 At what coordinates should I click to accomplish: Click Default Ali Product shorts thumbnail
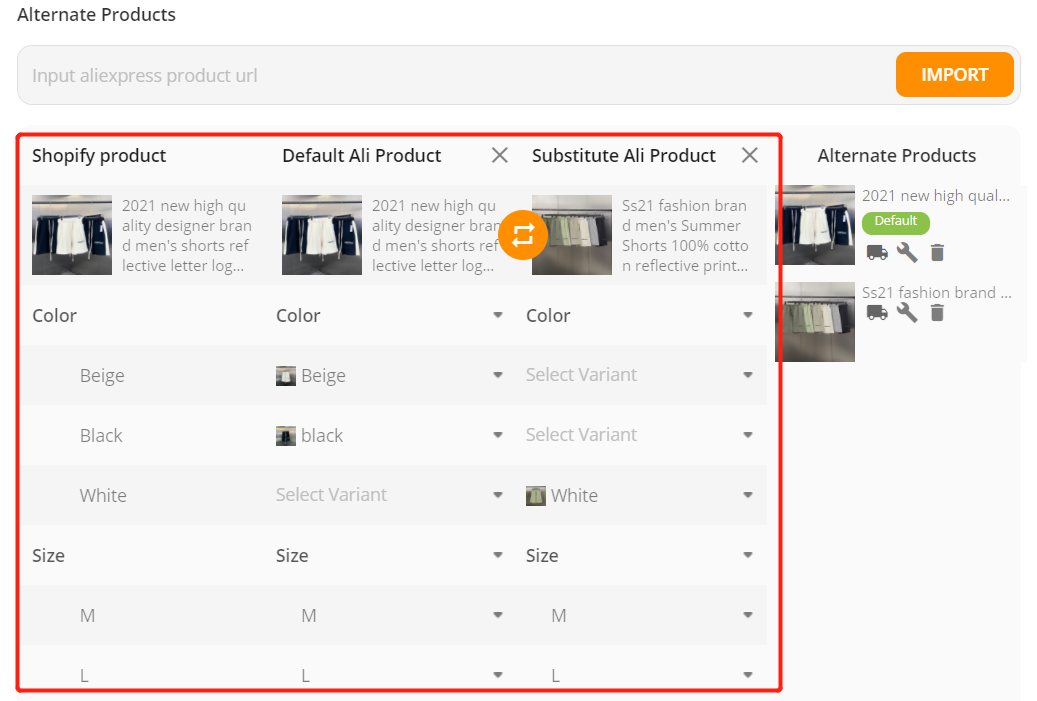(x=321, y=235)
